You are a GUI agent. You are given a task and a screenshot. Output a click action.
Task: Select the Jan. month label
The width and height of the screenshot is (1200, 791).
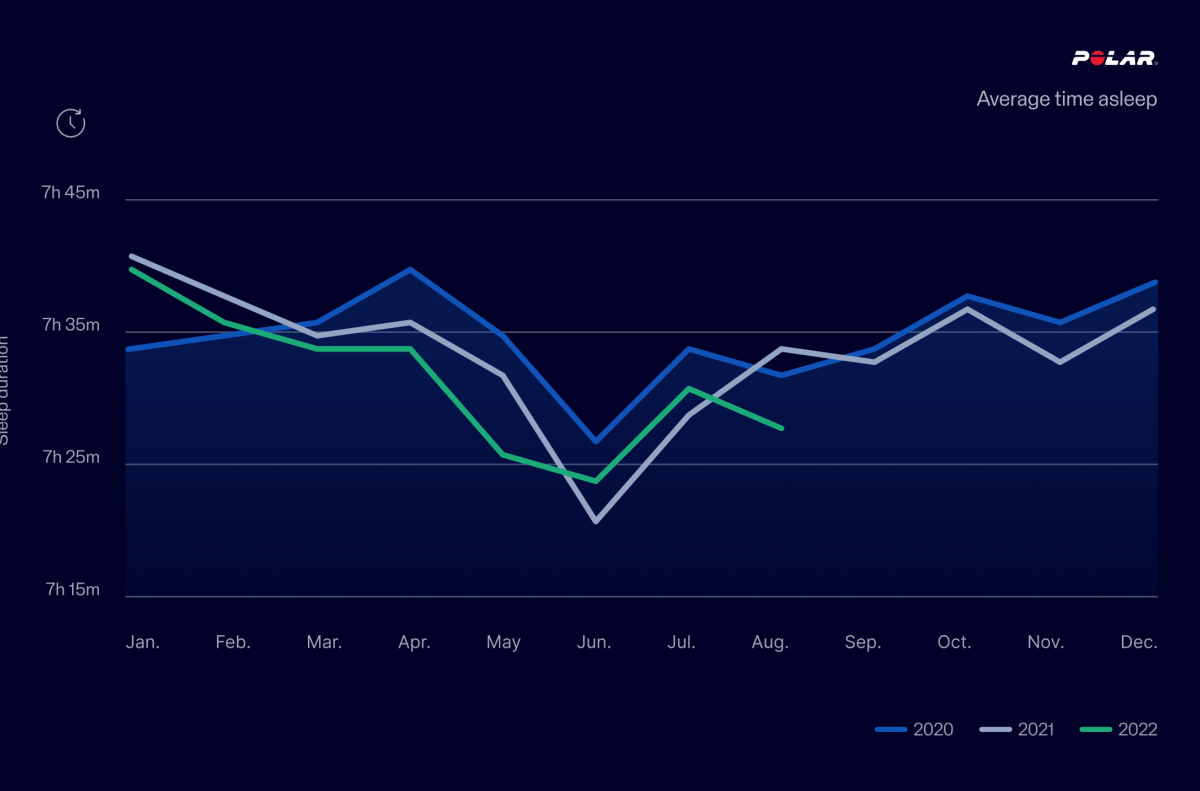(143, 642)
